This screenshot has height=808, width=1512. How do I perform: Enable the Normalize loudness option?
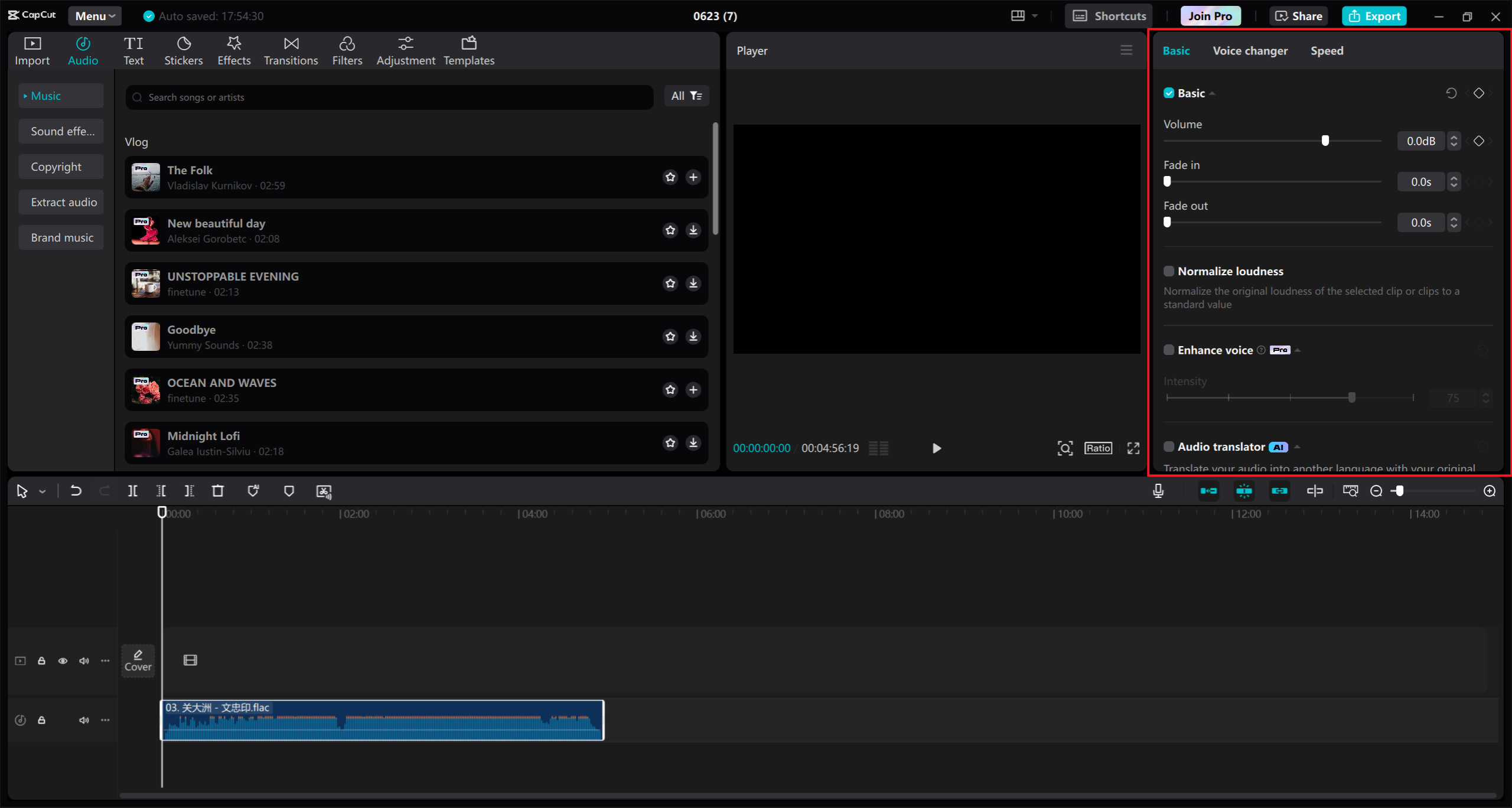click(x=1170, y=271)
